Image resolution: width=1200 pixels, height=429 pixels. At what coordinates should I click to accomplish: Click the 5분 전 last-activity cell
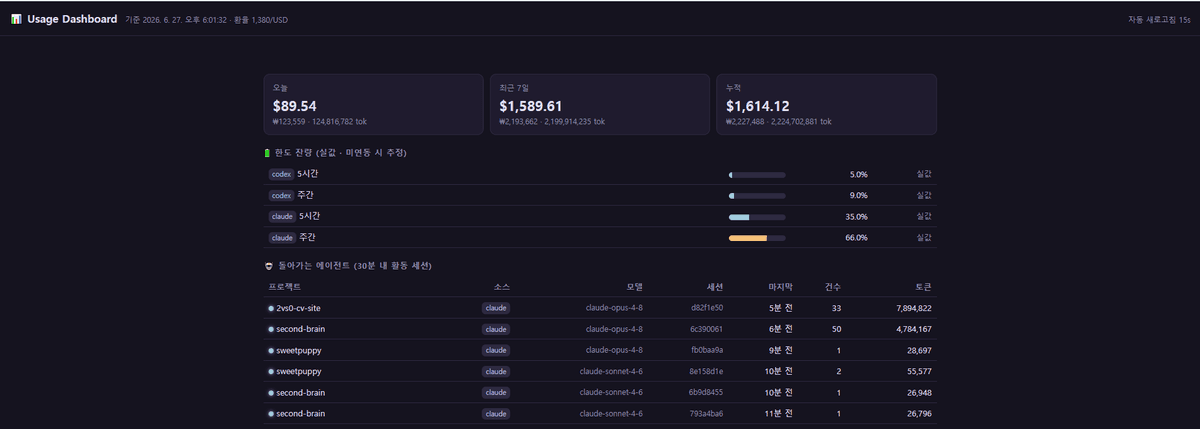(781, 308)
